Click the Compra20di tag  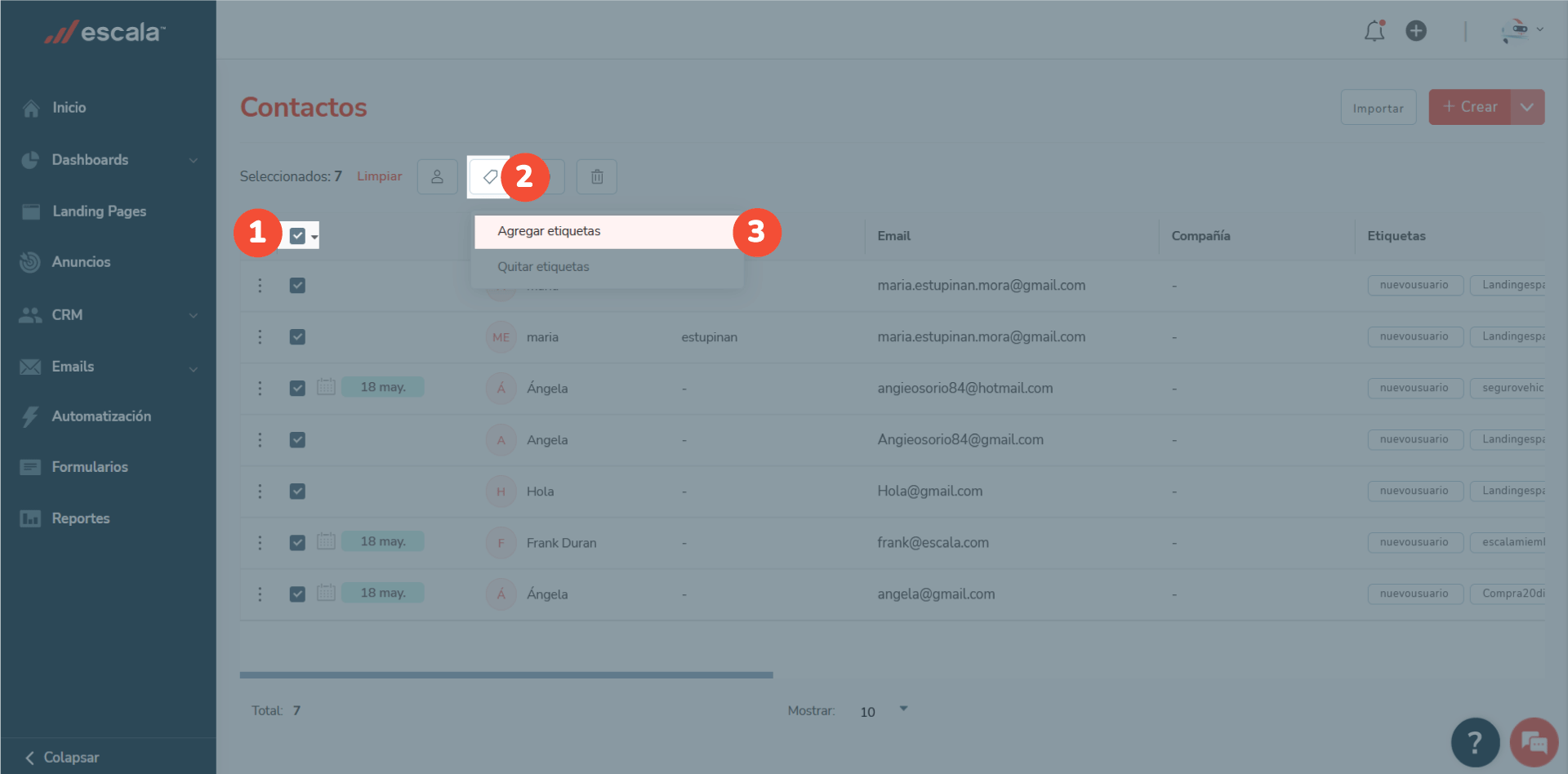click(x=1508, y=594)
